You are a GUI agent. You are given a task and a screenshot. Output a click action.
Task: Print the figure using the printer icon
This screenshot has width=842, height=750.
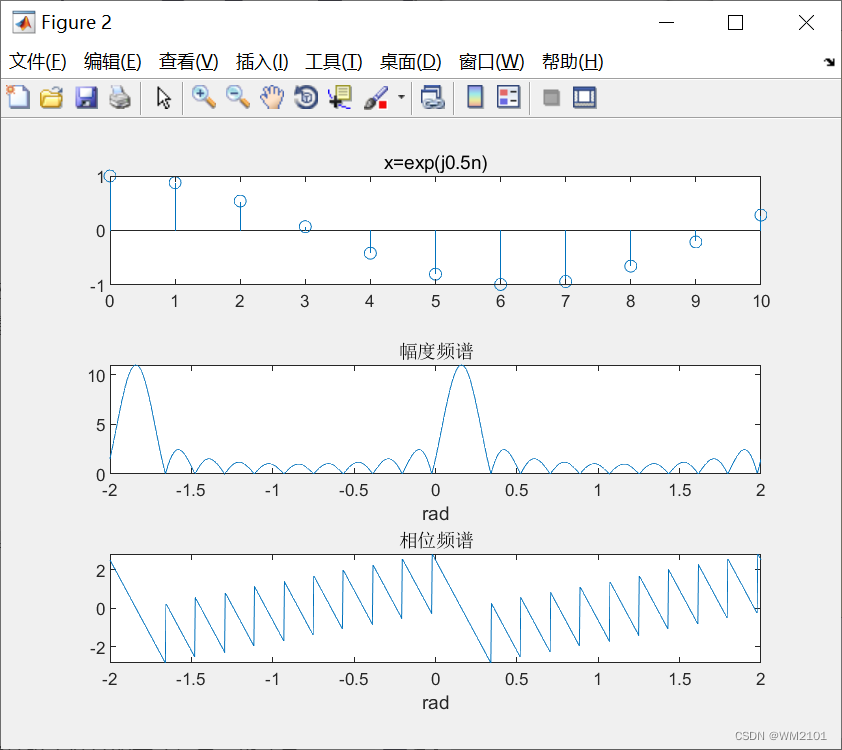click(x=120, y=98)
